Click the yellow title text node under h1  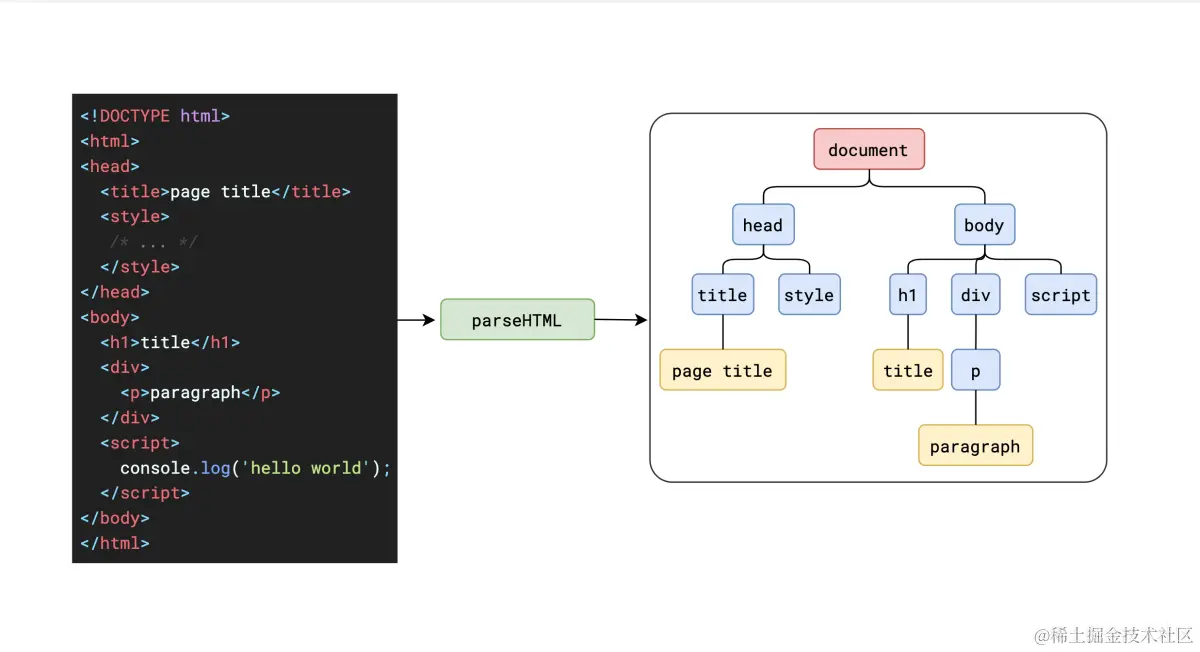coord(908,370)
